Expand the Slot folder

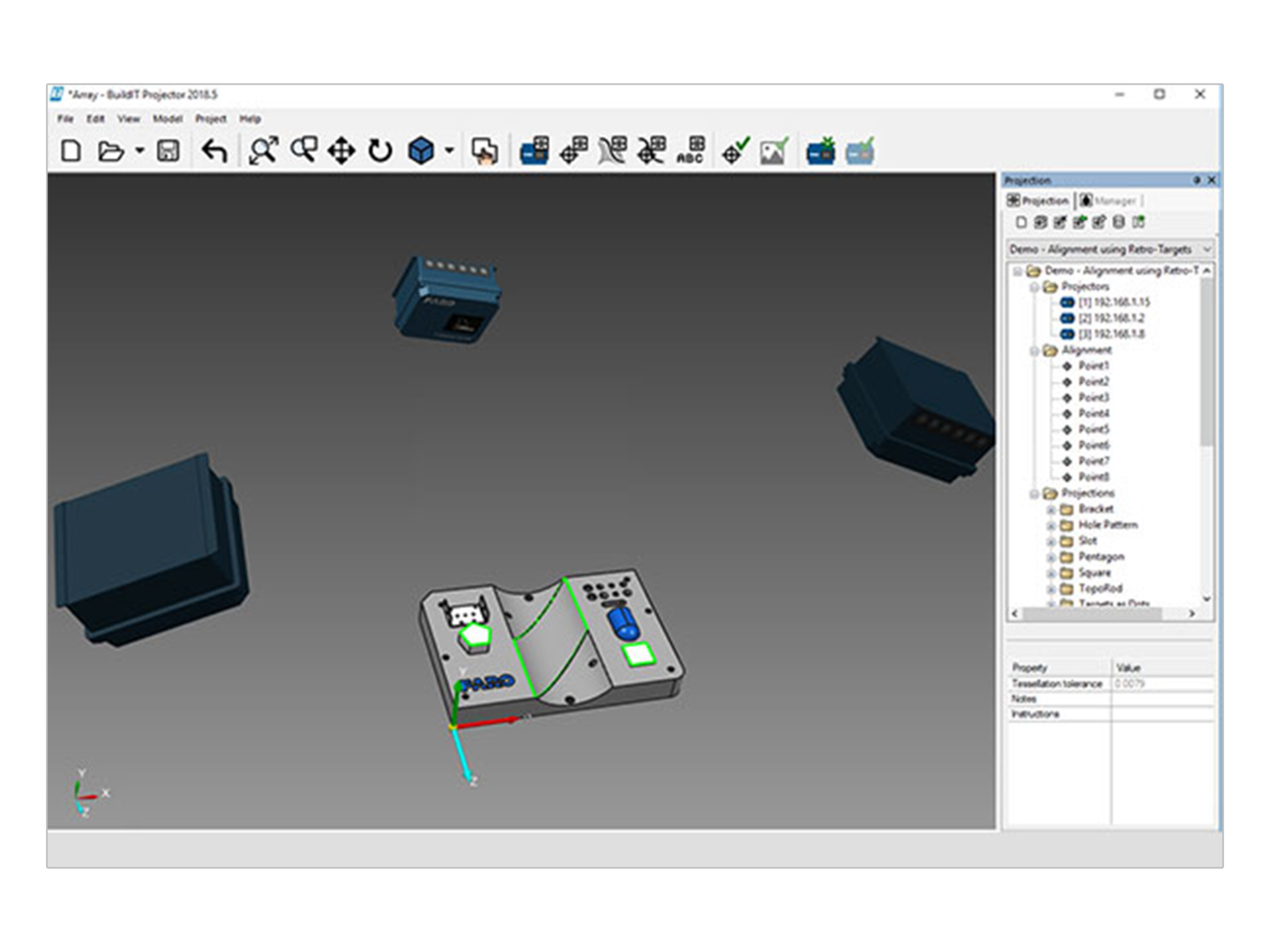1050,541
